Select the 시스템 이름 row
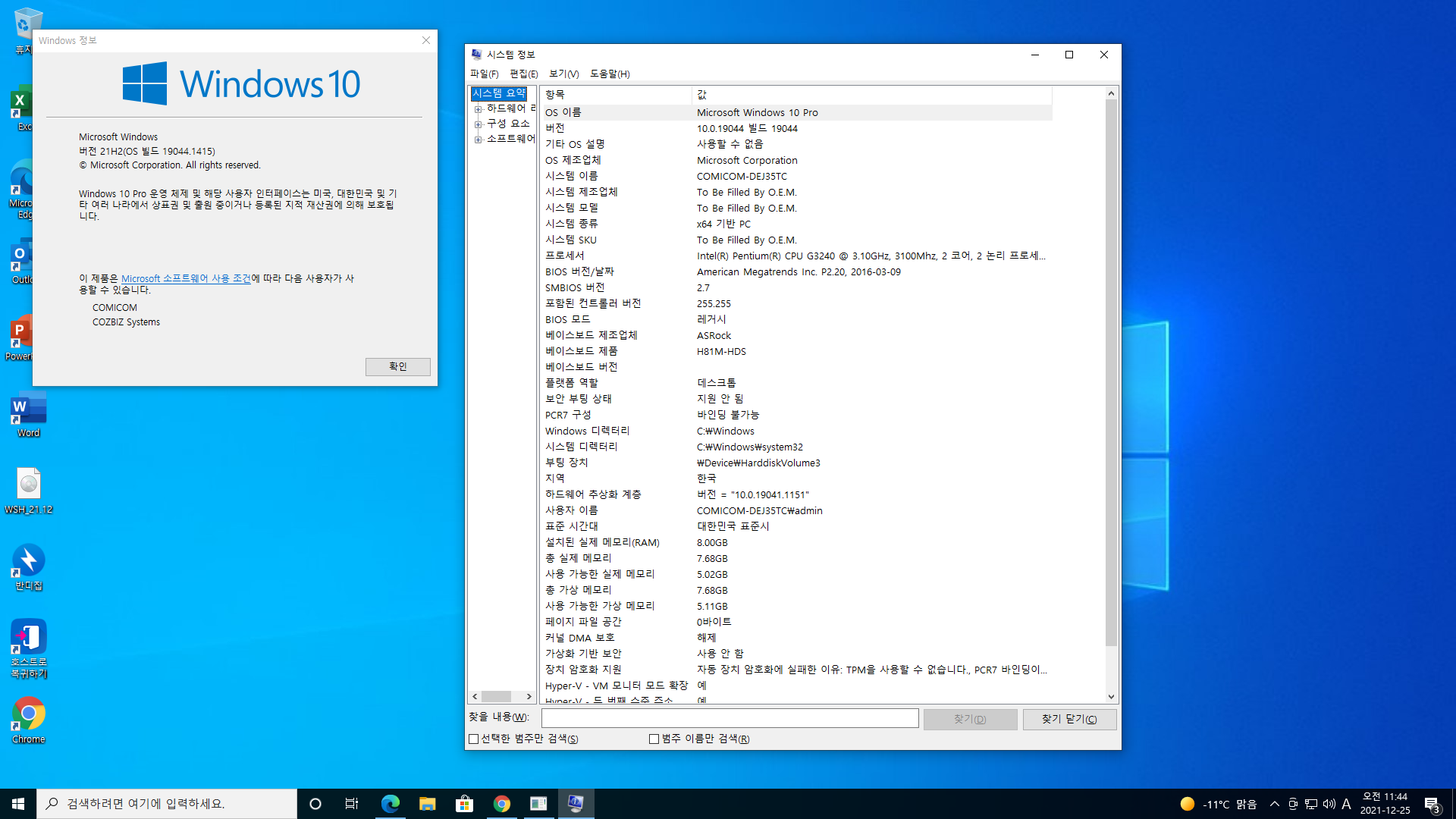Screen dimensions: 1456x819 point(796,176)
